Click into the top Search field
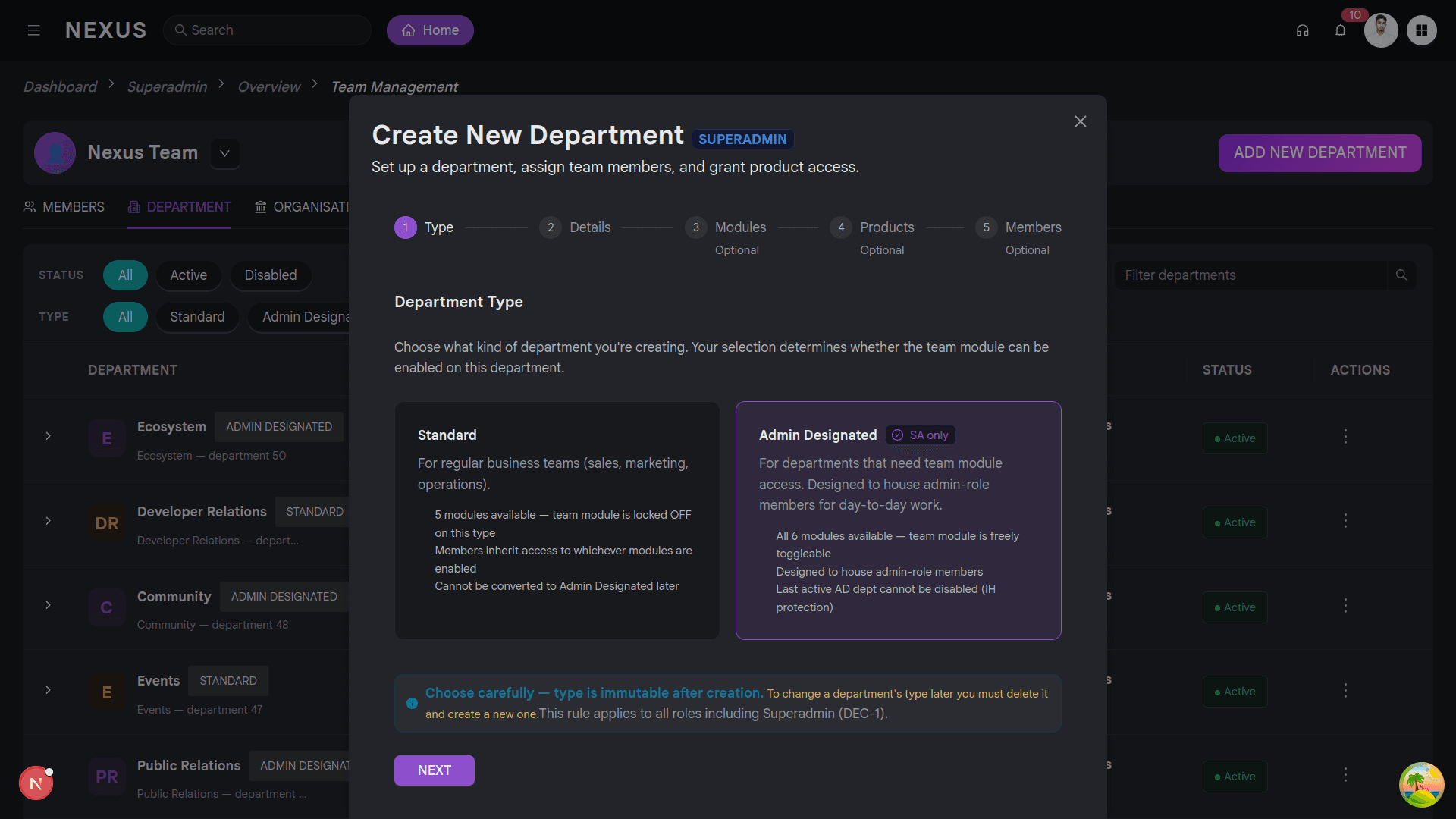This screenshot has height=819, width=1456. [267, 30]
